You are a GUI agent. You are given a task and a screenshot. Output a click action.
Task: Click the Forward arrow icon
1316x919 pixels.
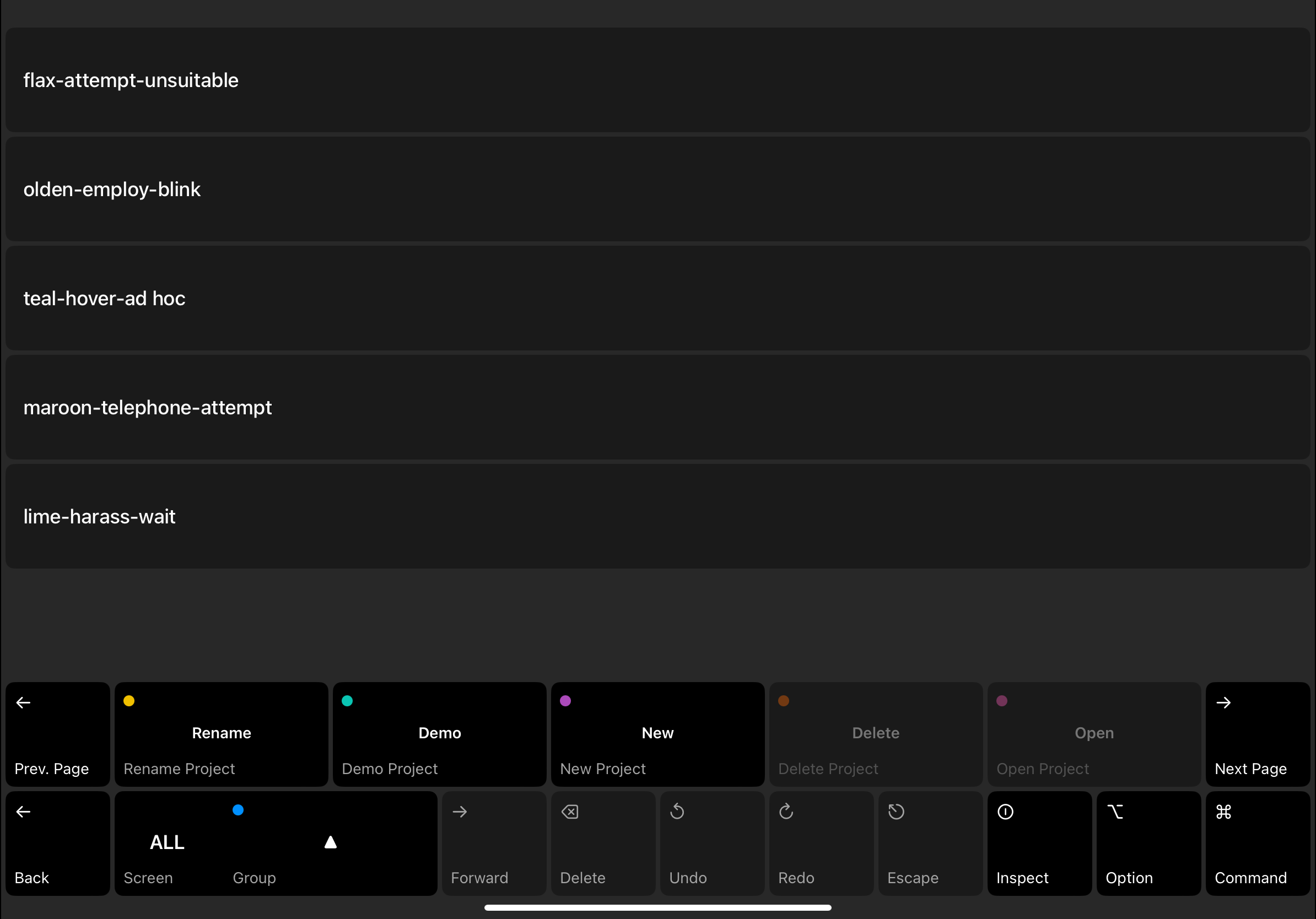click(460, 811)
